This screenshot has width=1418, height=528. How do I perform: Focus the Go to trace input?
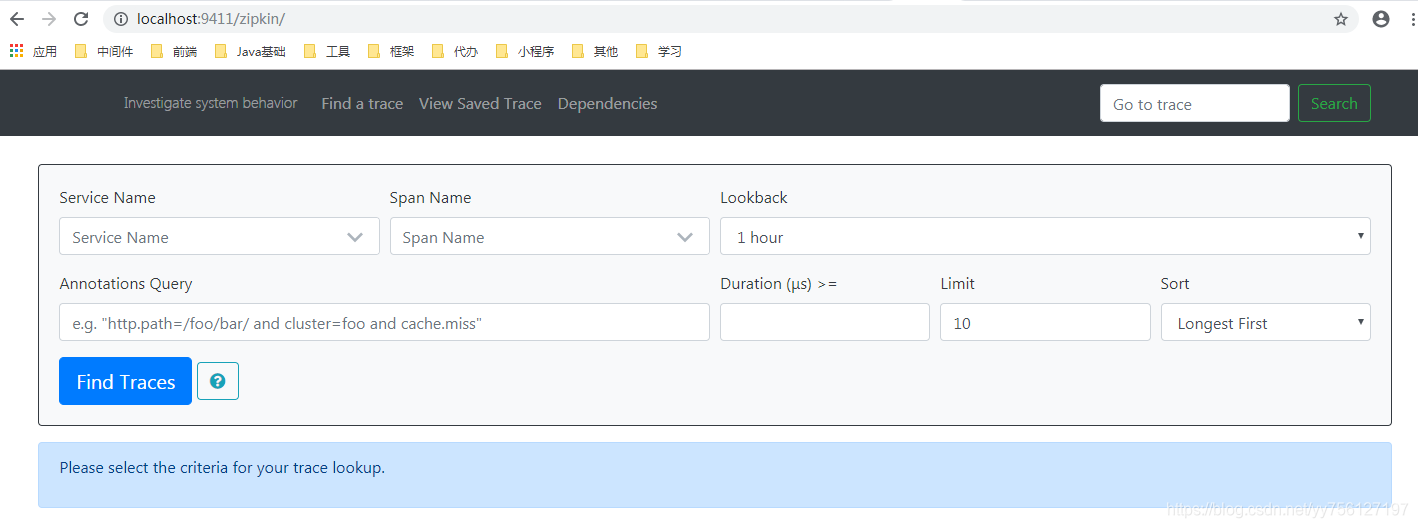click(1194, 103)
